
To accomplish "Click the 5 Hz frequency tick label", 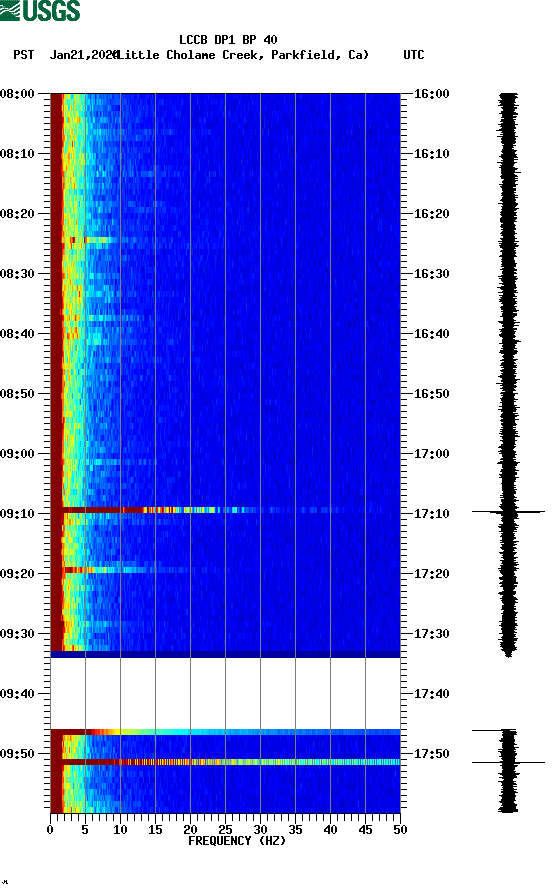I will point(85,830).
